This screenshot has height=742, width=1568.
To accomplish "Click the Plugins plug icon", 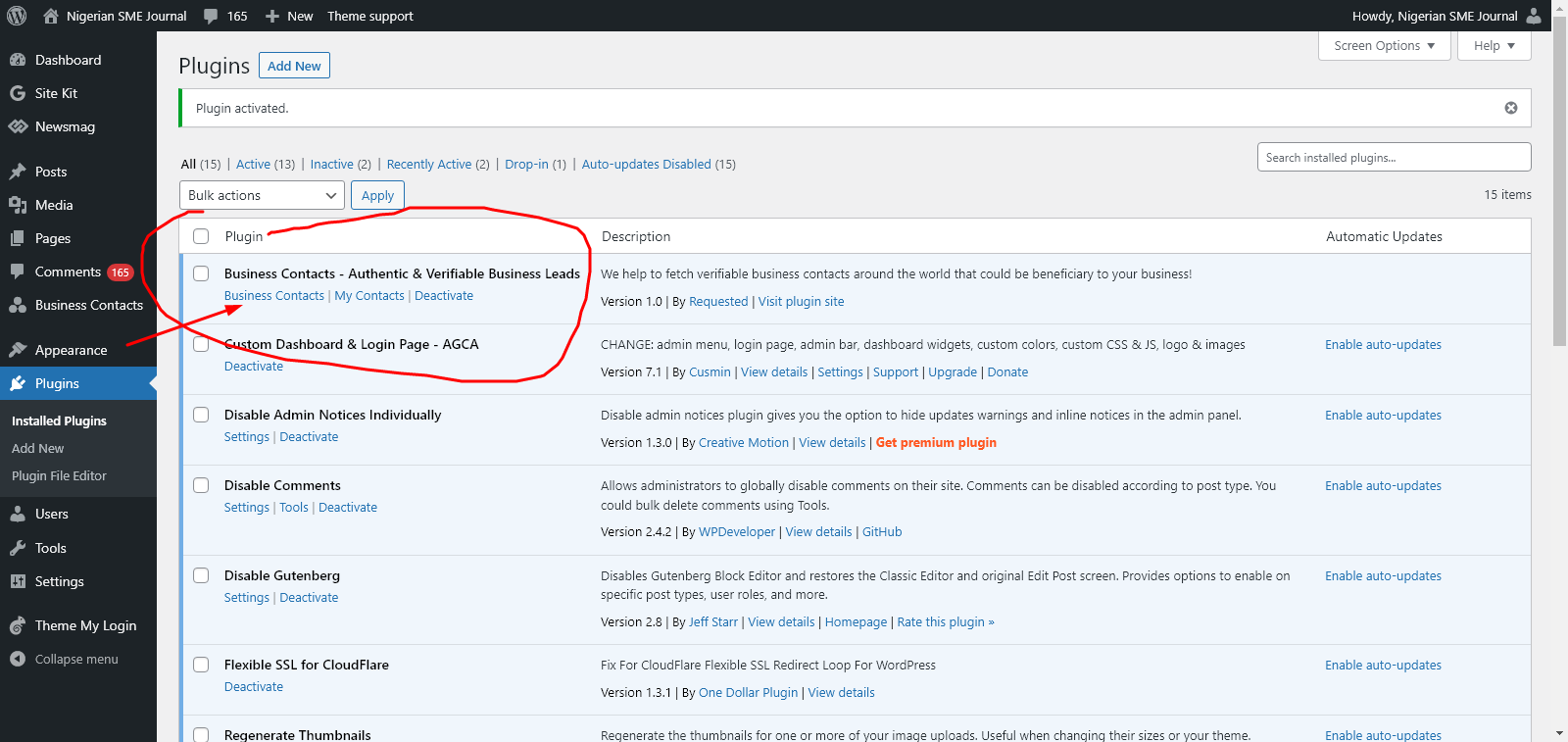I will click(x=18, y=383).
